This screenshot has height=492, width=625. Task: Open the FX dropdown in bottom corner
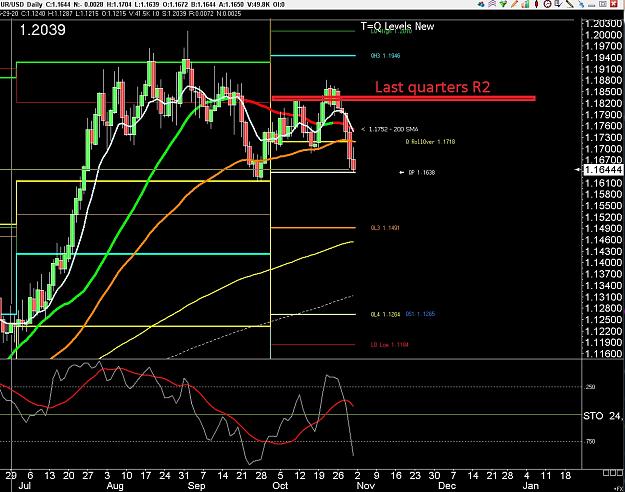(x=620, y=487)
